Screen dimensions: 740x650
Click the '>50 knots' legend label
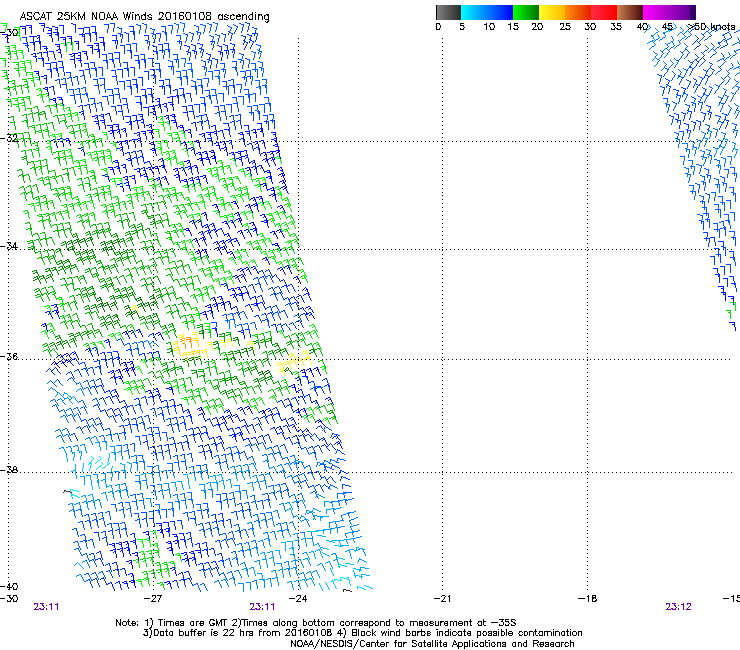711,26
